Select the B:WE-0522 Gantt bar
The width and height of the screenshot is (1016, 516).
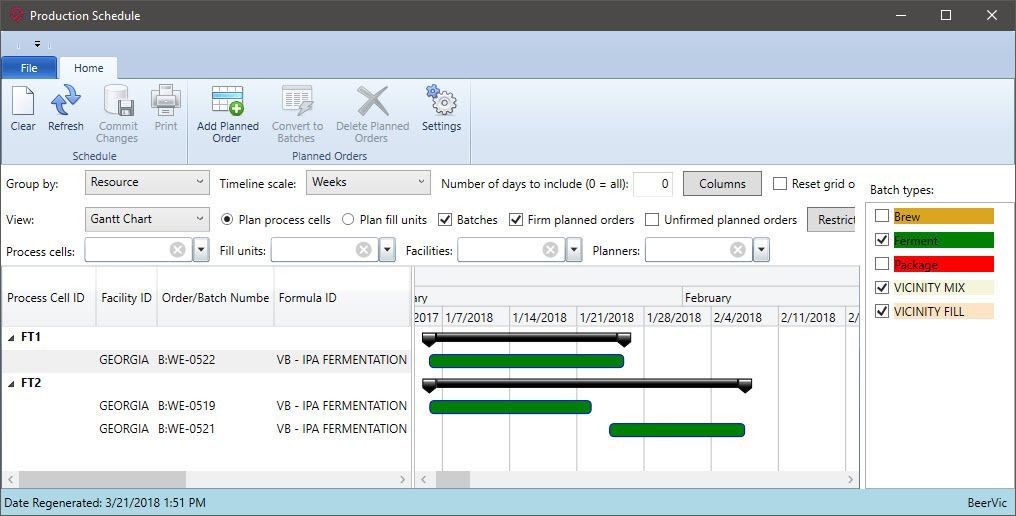point(527,361)
